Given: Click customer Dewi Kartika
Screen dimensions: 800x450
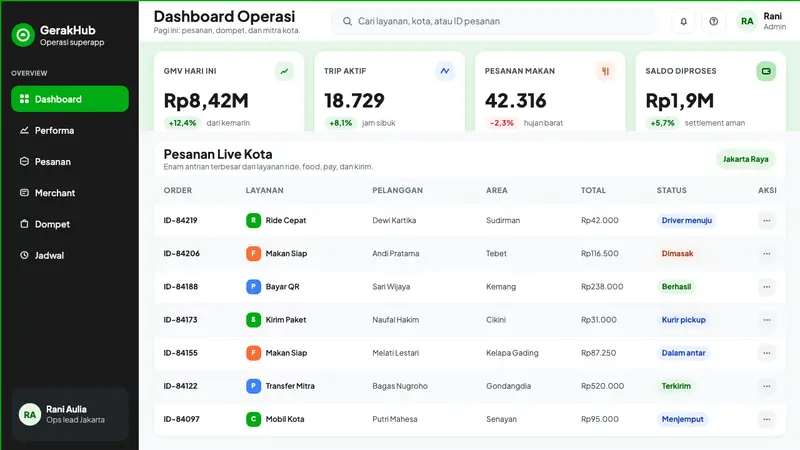Looking at the screenshot, I should coord(394,220).
